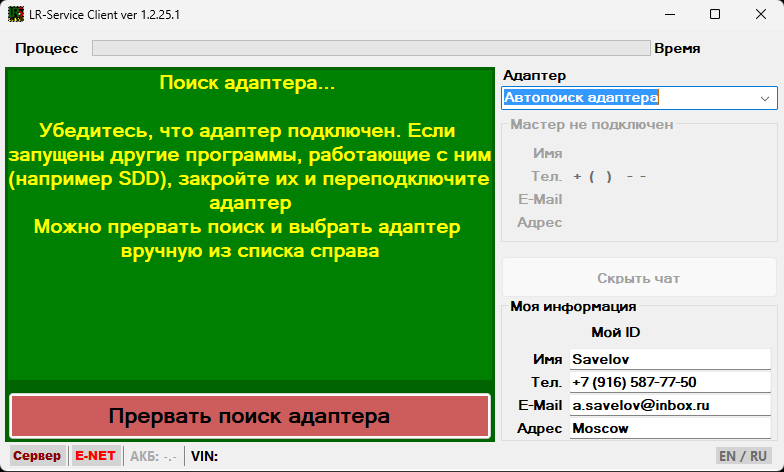
Task: Click the Адрес field containing Moscow
Action: (x=668, y=428)
